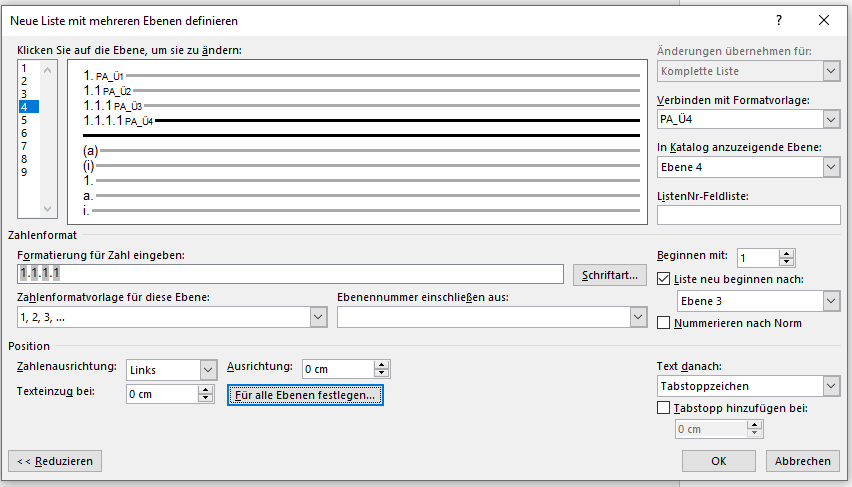This screenshot has height=487, width=852.
Task: Increase 'Ausrichtung' value using up arrow
Action: pyautogui.click(x=381, y=364)
